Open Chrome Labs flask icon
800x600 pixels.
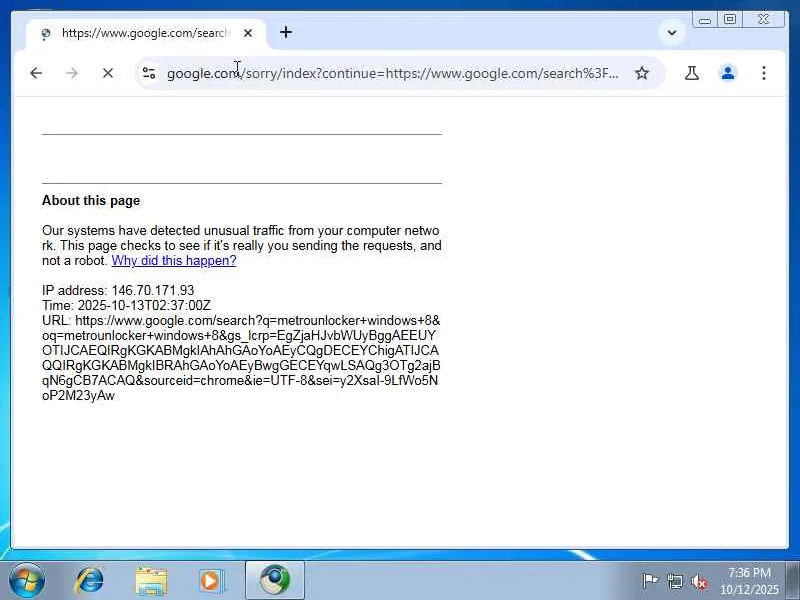692,73
